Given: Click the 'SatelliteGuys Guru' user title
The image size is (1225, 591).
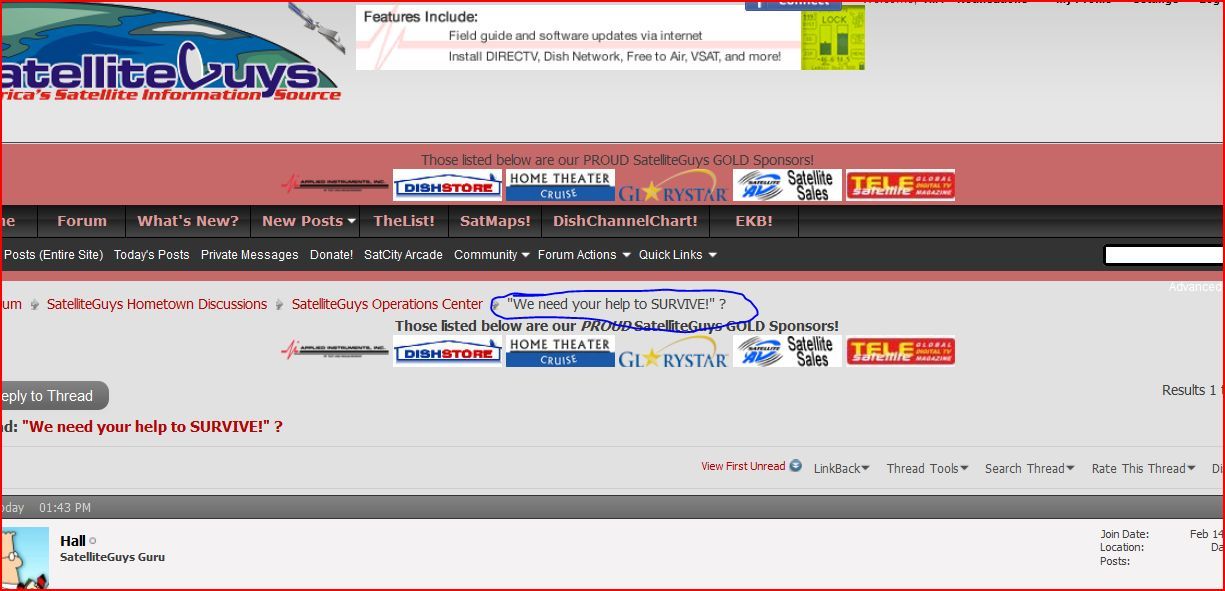Looking at the screenshot, I should coord(112,557).
